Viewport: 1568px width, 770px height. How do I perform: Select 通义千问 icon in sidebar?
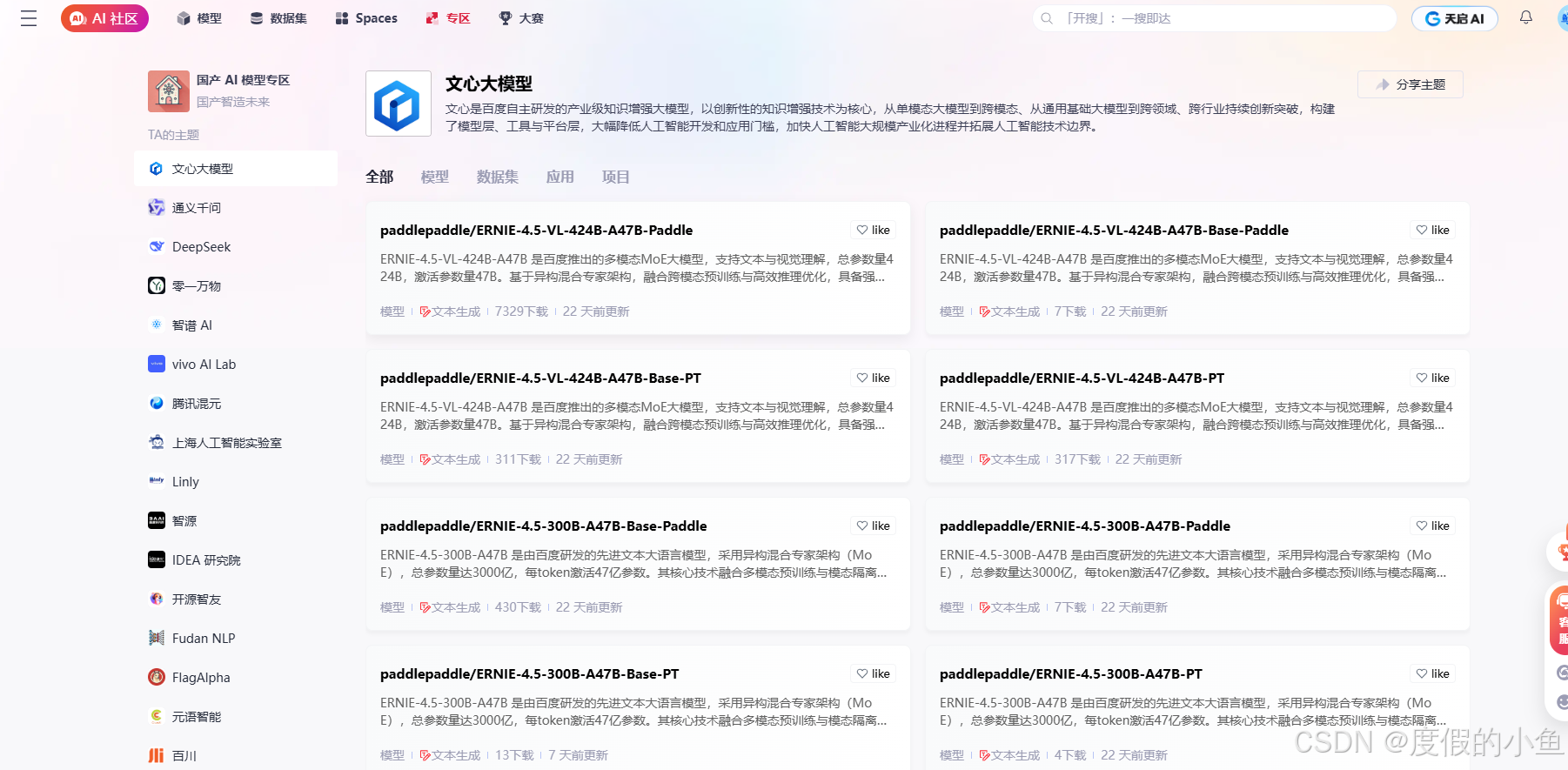[157, 207]
